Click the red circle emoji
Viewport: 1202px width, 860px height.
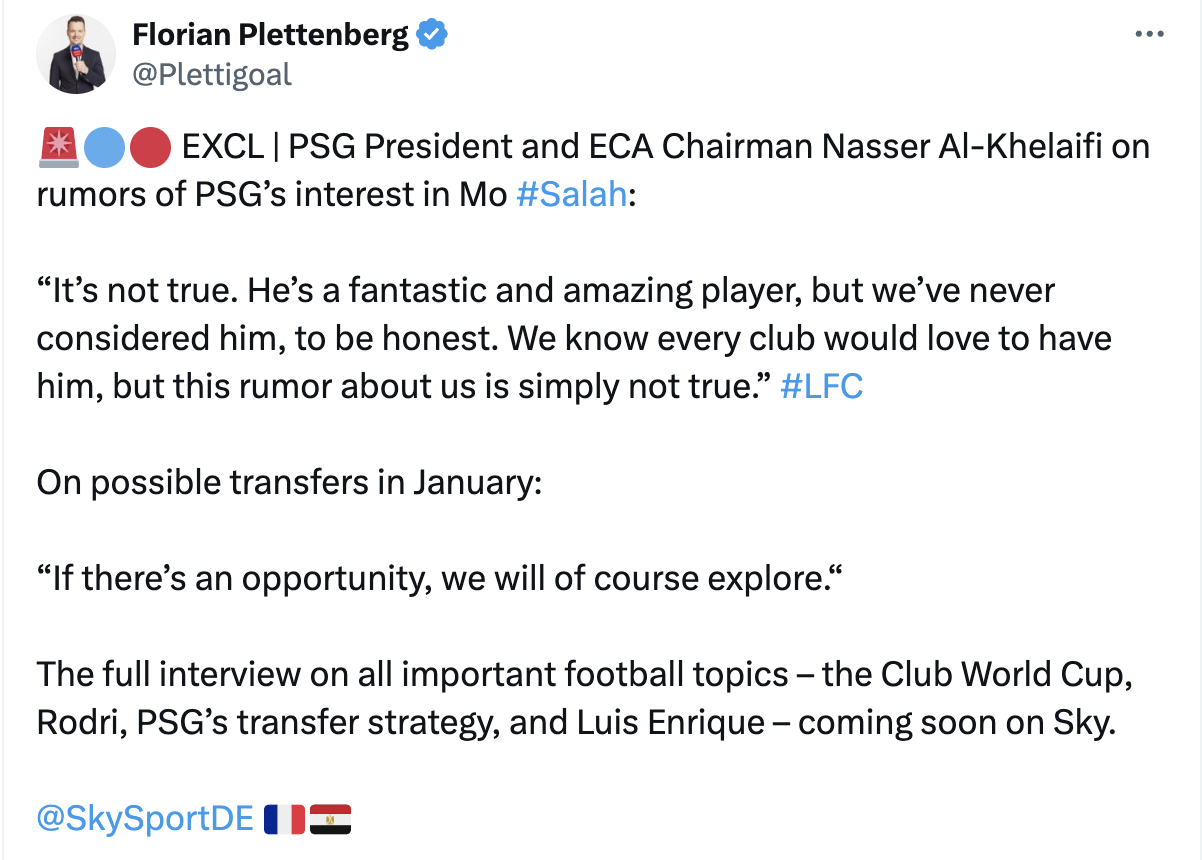click(148, 147)
